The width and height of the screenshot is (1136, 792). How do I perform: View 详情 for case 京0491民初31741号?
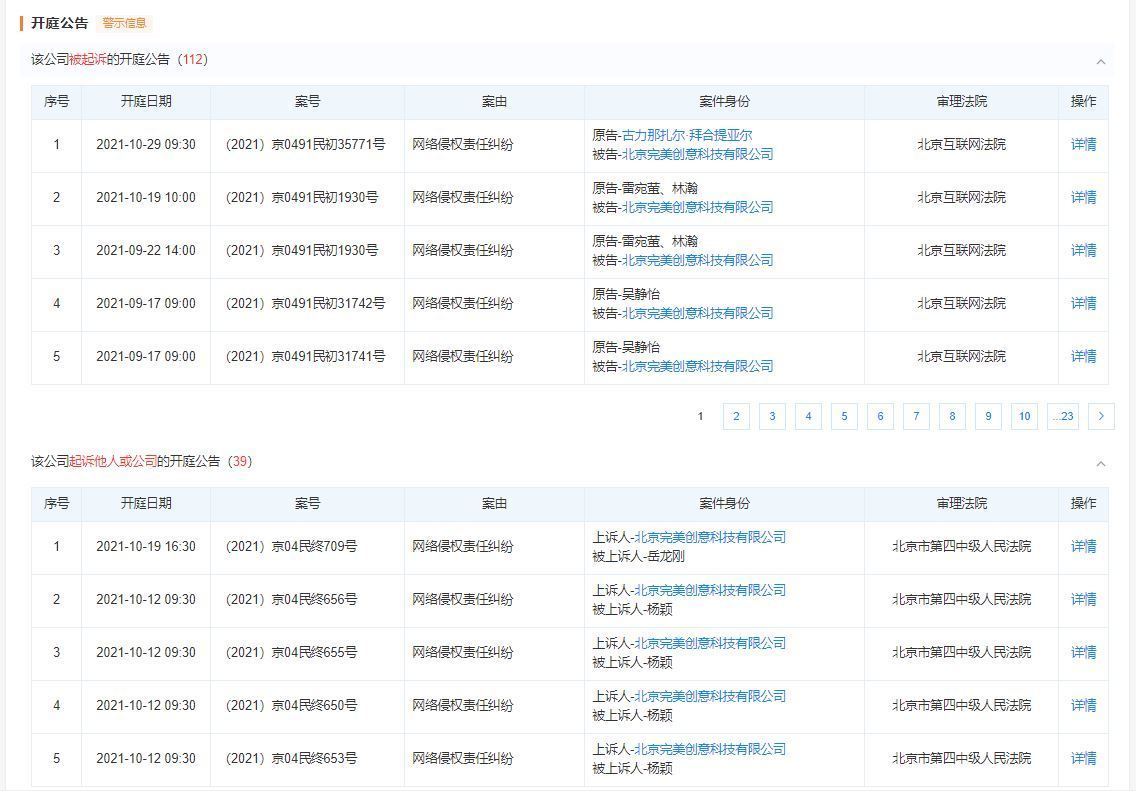pyautogui.click(x=1083, y=356)
